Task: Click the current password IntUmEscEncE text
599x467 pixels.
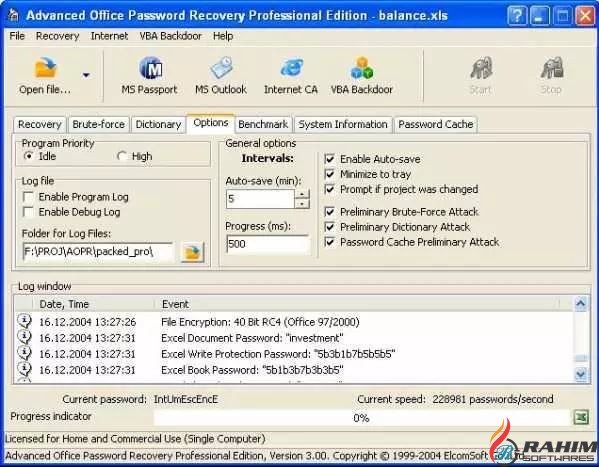Action: (186, 399)
